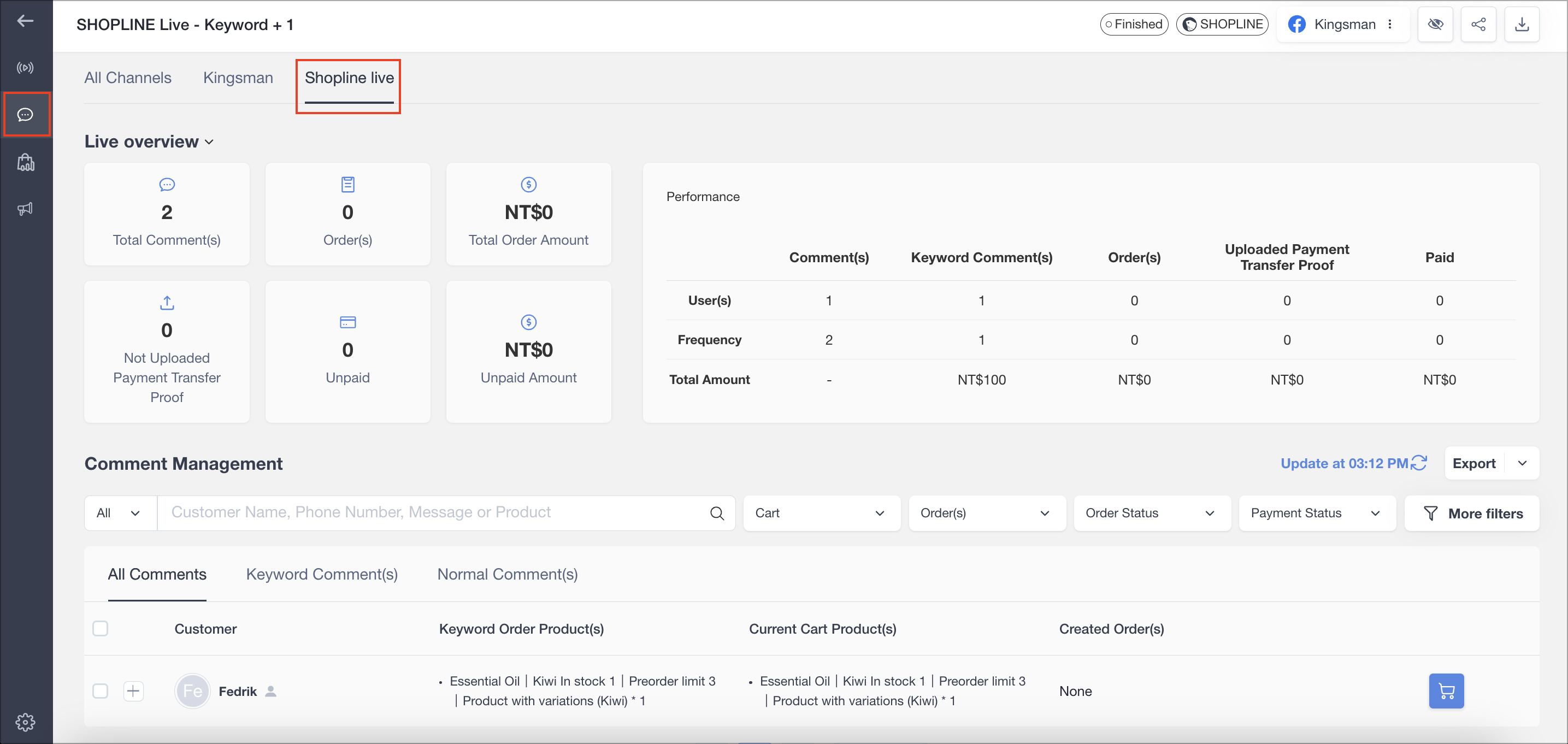Open the three-dot menu beside Kingsman
The width and height of the screenshot is (1568, 744).
click(1390, 25)
